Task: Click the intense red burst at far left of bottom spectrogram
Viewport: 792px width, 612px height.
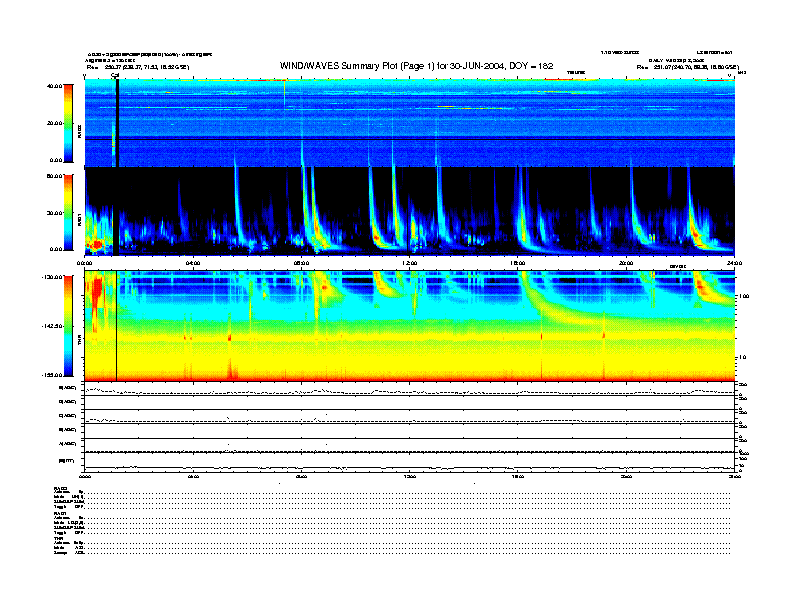Action: click(x=97, y=297)
